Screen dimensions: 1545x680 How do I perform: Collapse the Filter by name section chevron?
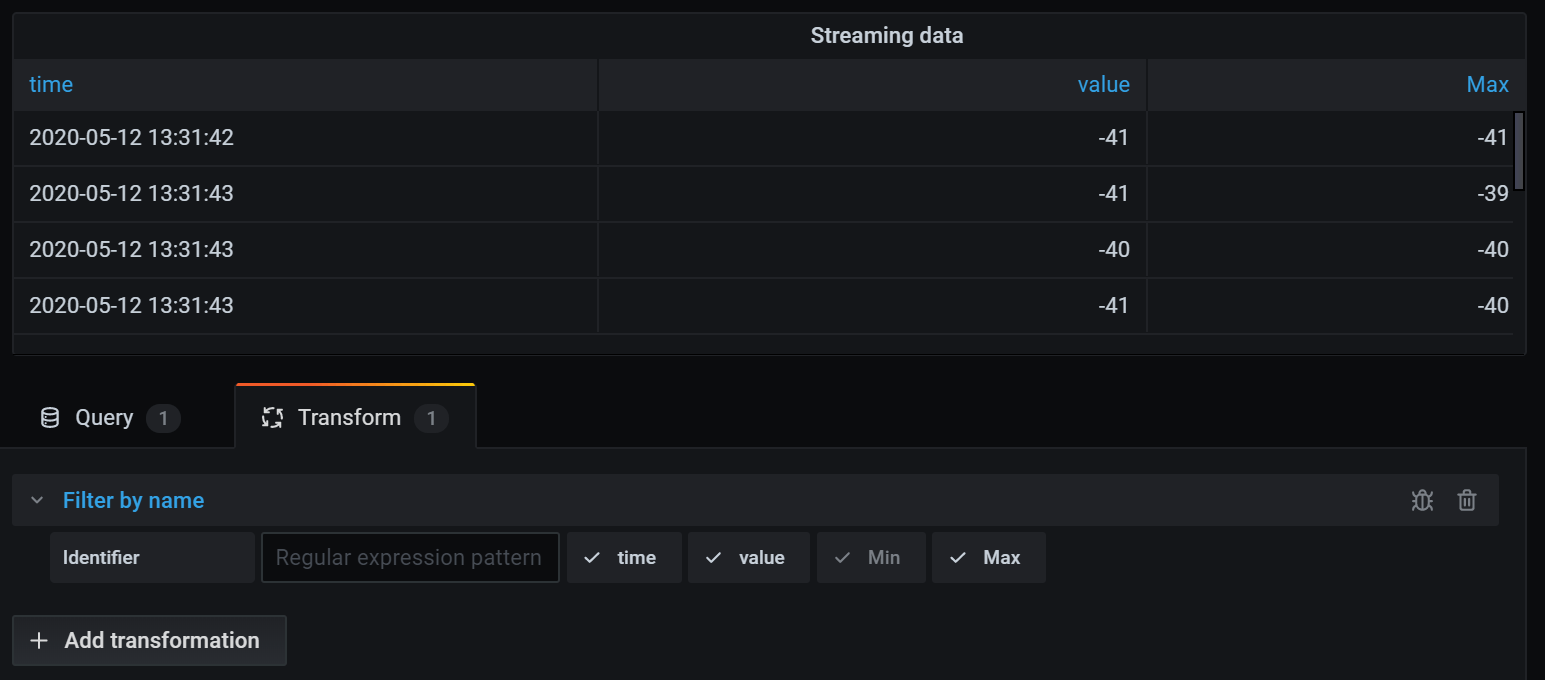click(x=37, y=499)
